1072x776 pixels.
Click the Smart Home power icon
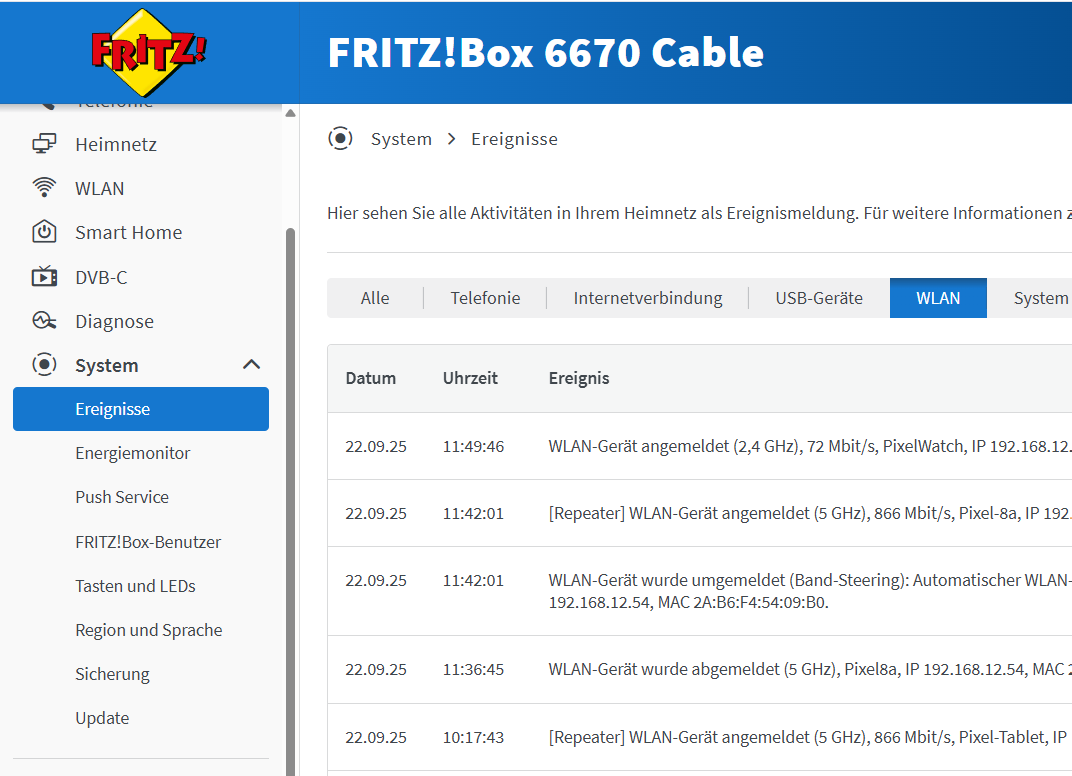pos(44,232)
